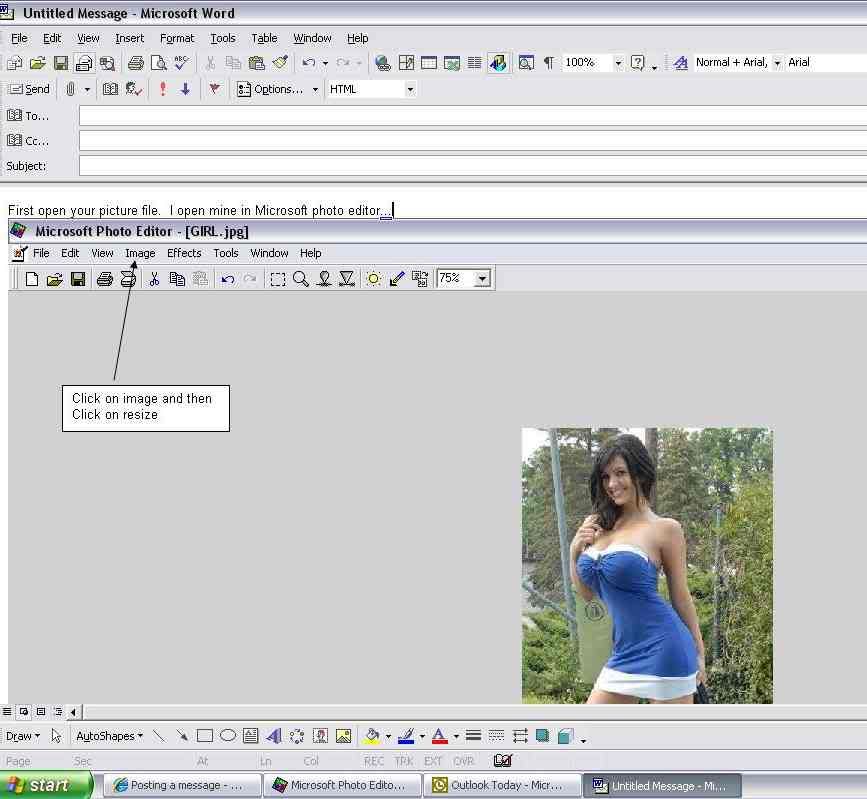Screen dimensions: 867x799
Task: Select the Format Painter brush icon
Action: point(280,63)
